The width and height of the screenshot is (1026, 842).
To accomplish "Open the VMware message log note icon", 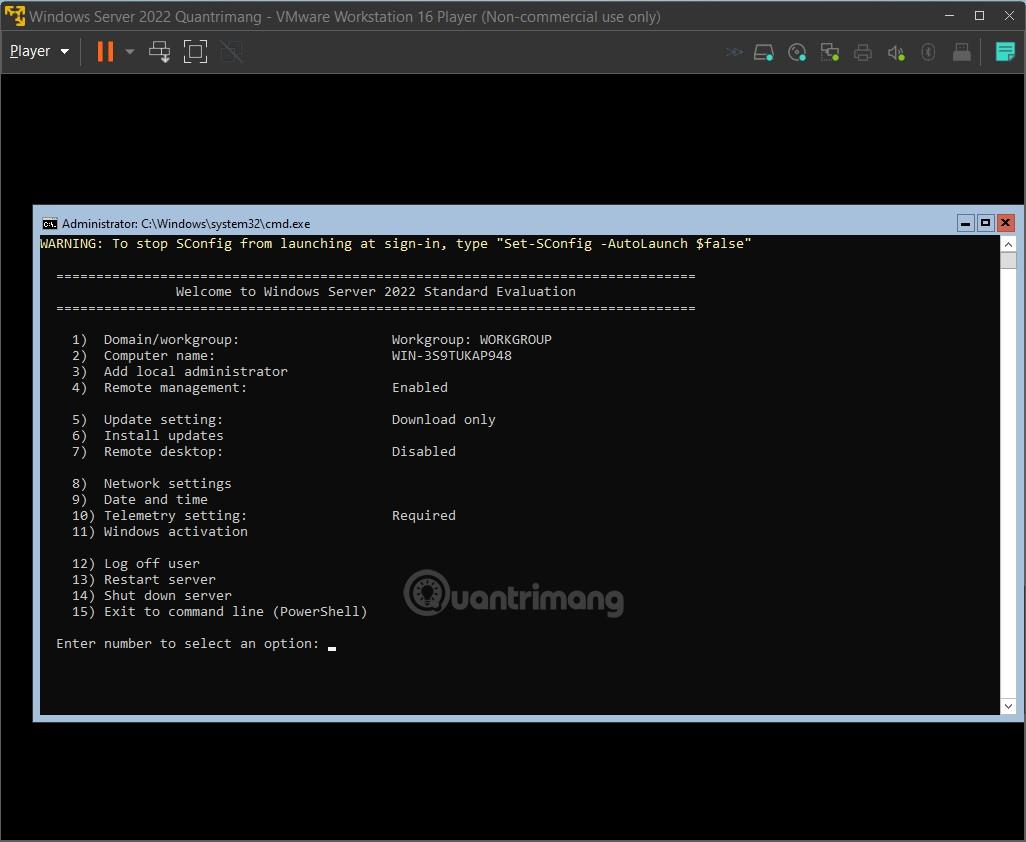I will [x=1004, y=51].
